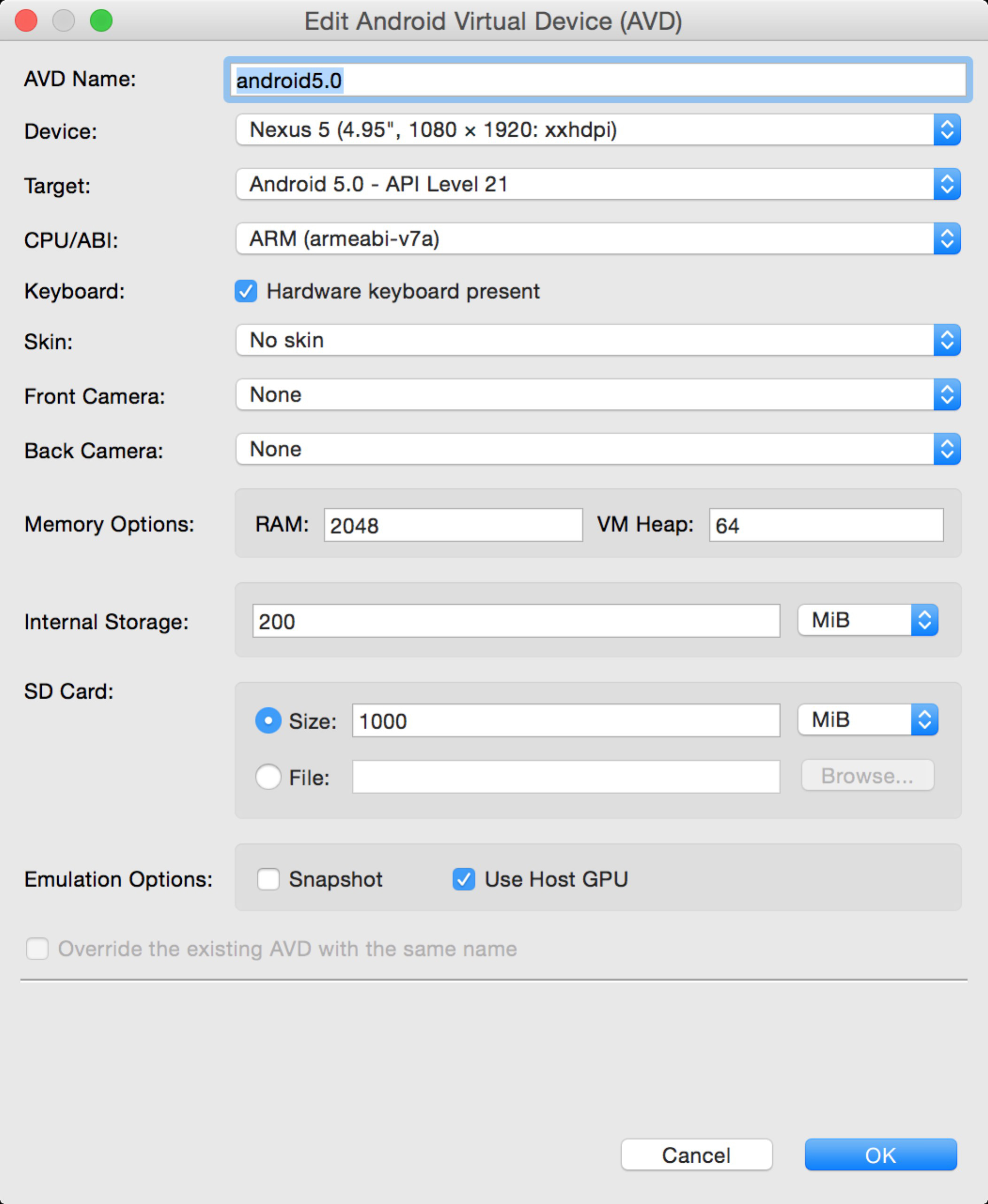Screen dimensions: 988x1204
Task: Click the SD Card size MiB unit arrow
Action: click(924, 720)
